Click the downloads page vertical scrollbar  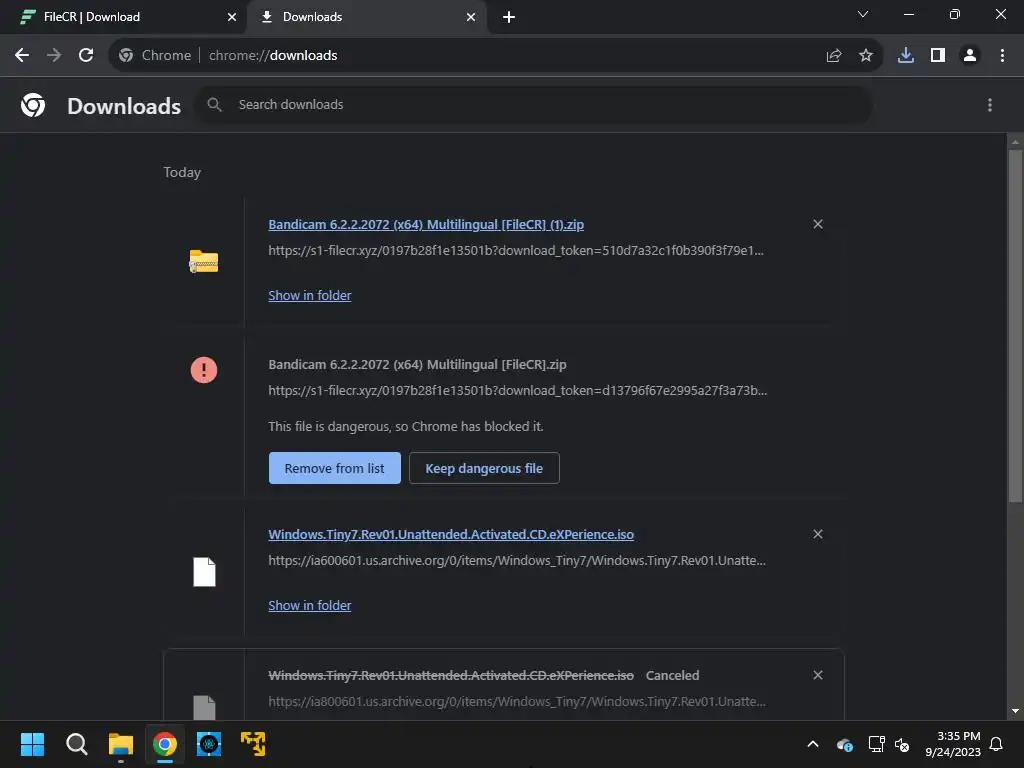click(1015, 326)
